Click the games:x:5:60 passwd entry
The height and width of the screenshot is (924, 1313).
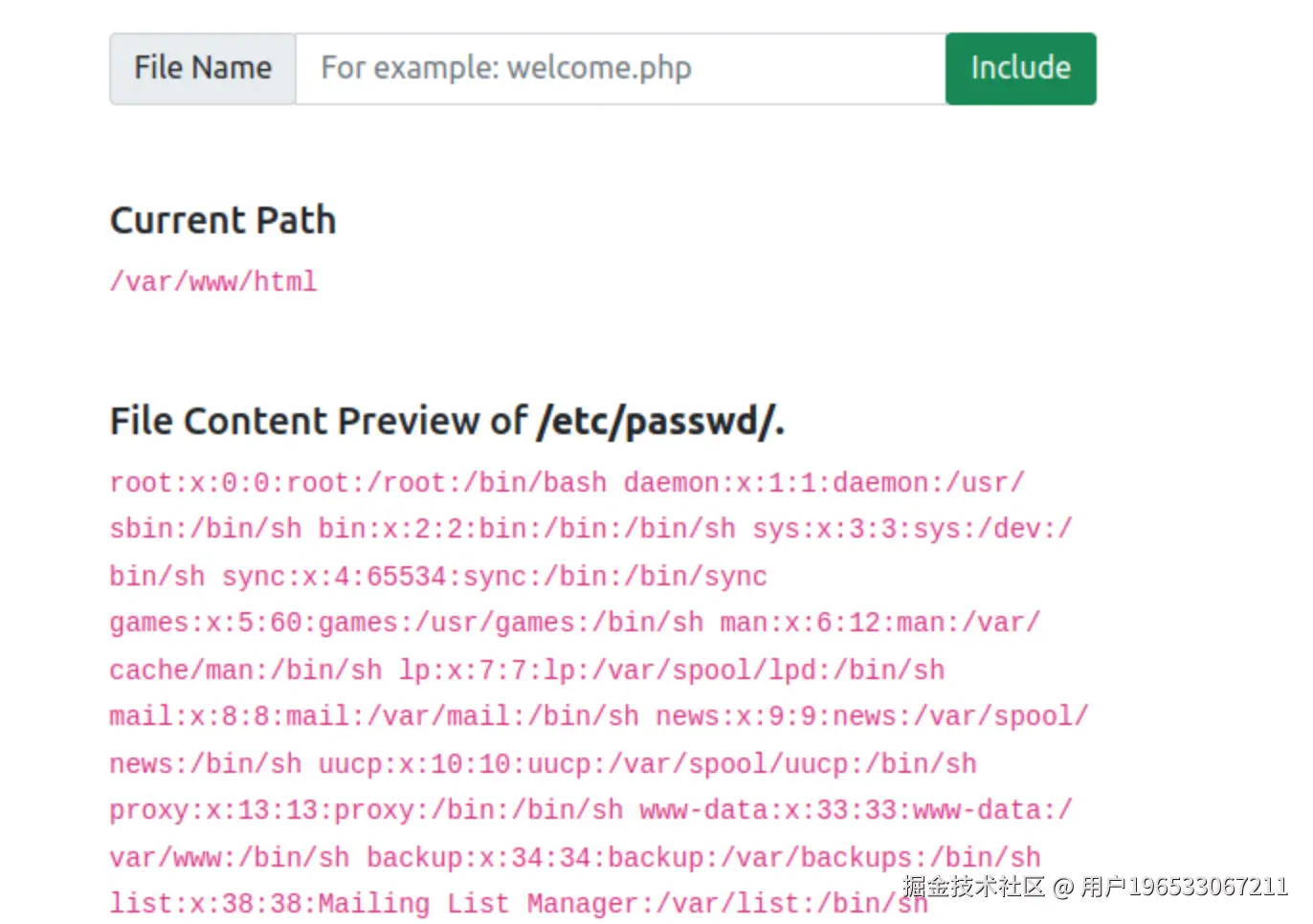[406, 623]
